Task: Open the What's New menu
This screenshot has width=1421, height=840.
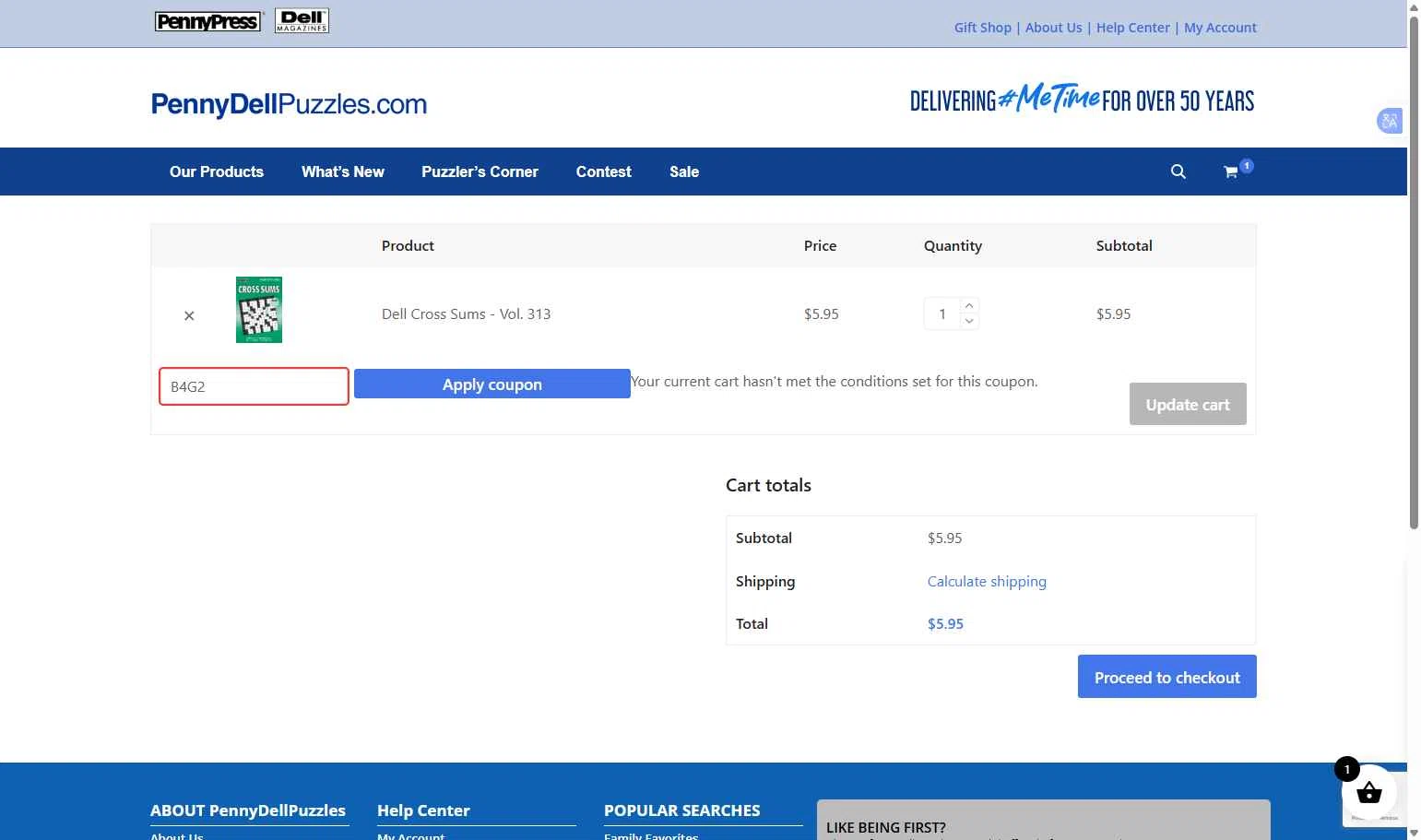Action: pos(343,172)
